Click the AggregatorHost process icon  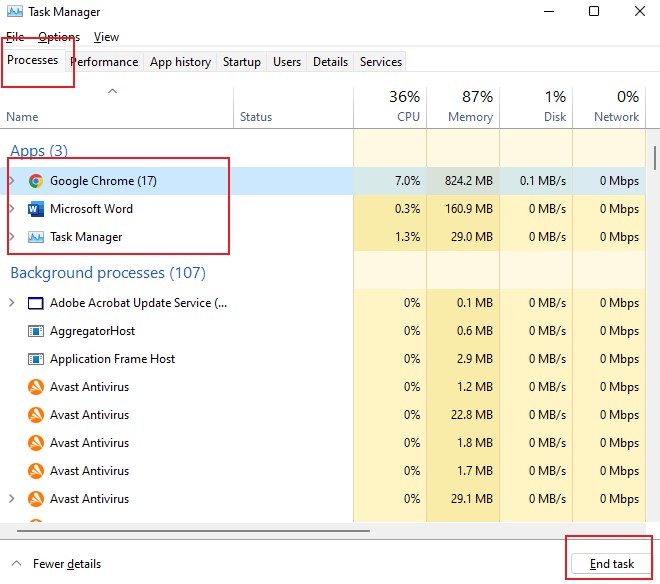click(36, 331)
